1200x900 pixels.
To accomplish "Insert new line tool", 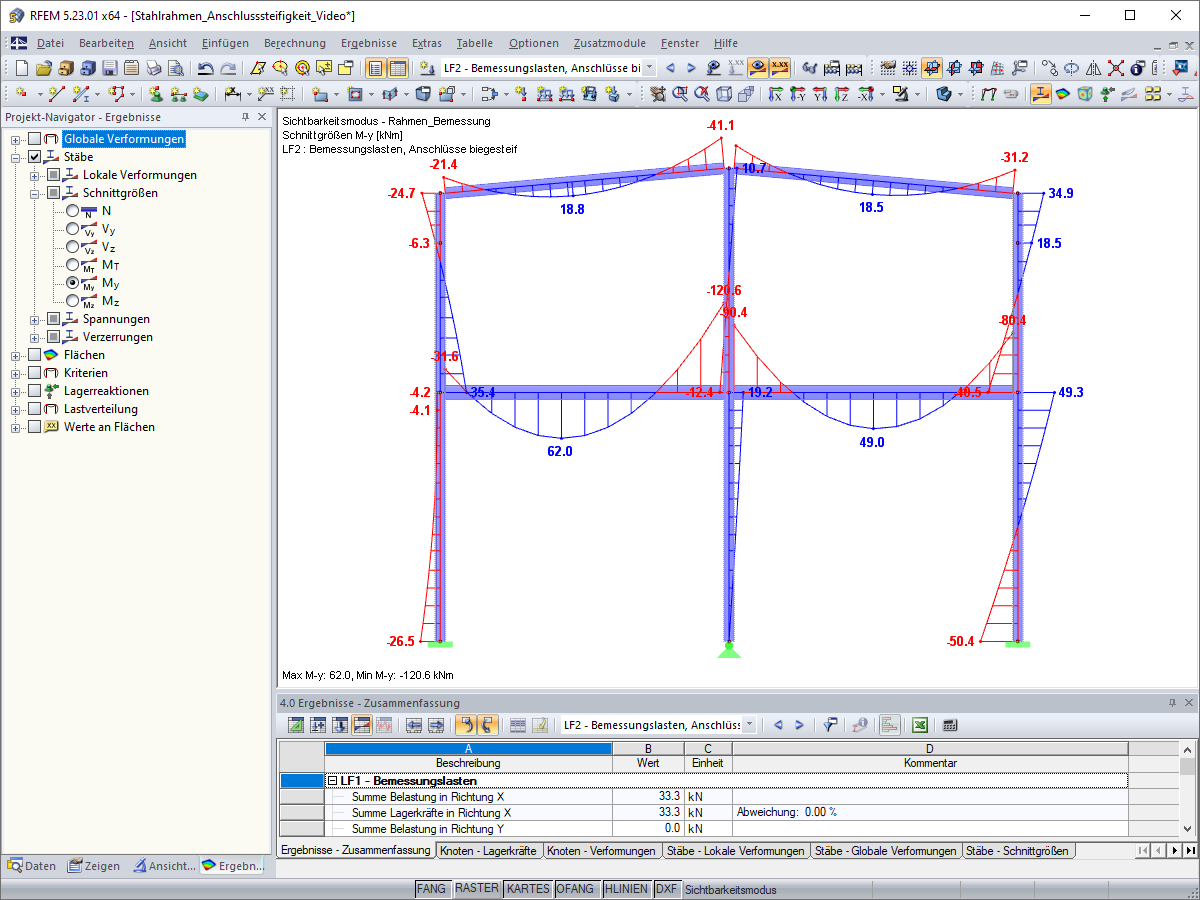I will pos(56,94).
